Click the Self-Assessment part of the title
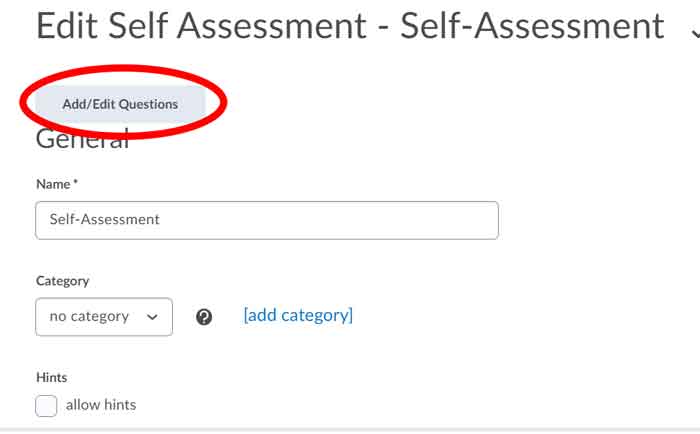700x434 pixels. [x=532, y=25]
